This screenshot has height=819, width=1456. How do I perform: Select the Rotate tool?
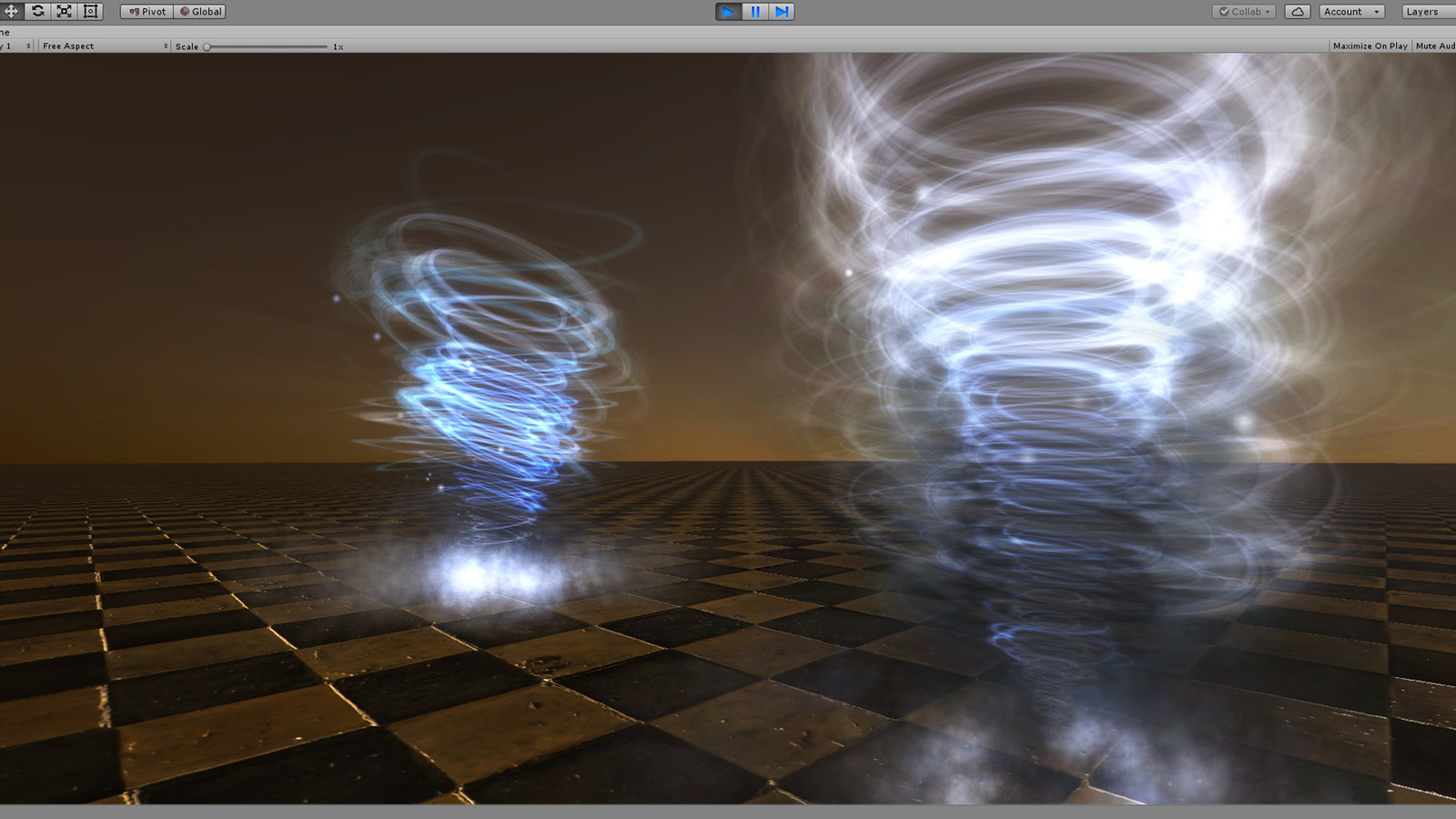point(37,12)
